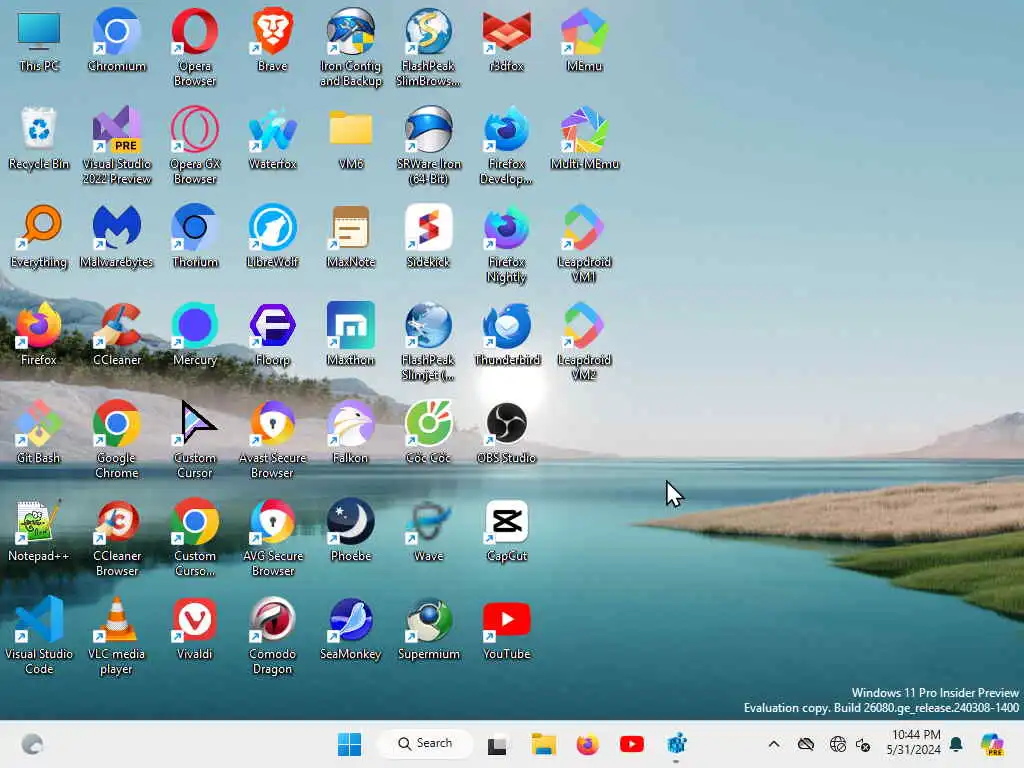Select the Multi-MEmu icon
Viewport: 1024px width, 768px height.
click(x=584, y=138)
